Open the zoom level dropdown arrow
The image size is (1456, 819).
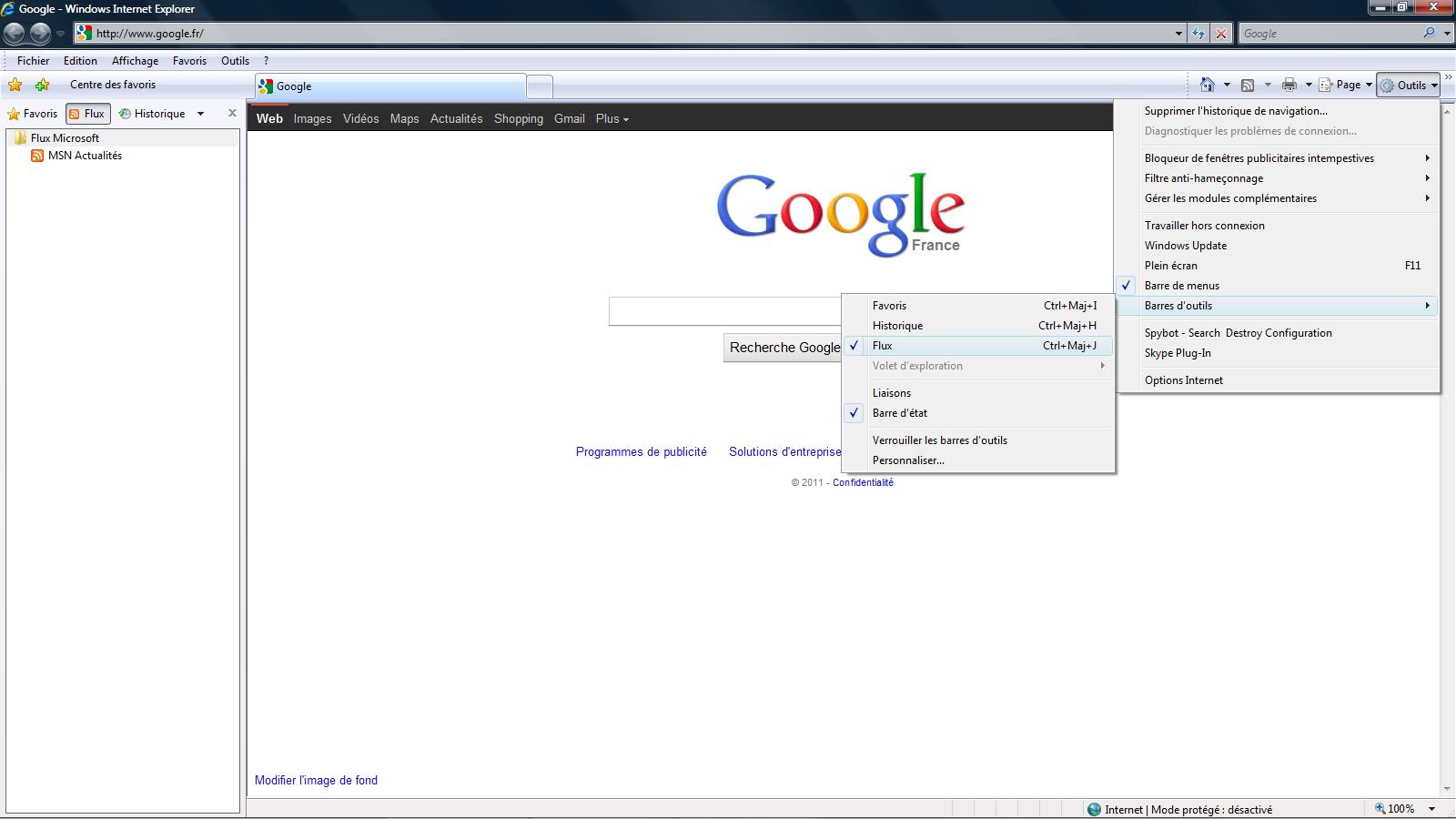[1431, 808]
